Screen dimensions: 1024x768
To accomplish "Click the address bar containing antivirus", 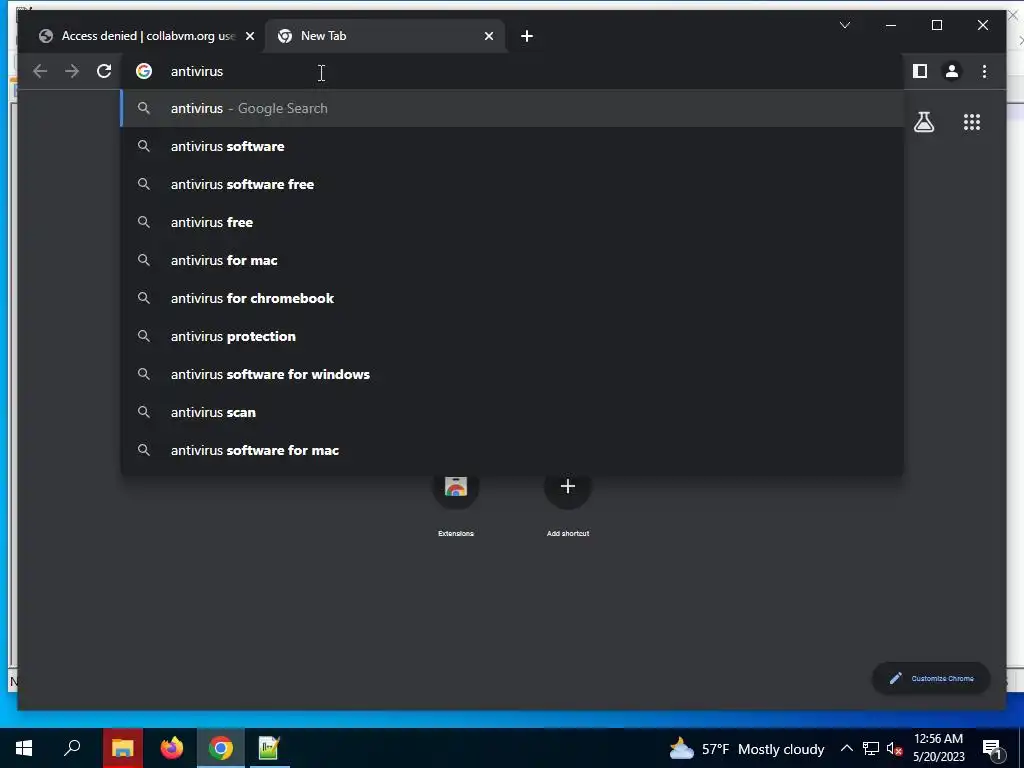I will [x=513, y=71].
